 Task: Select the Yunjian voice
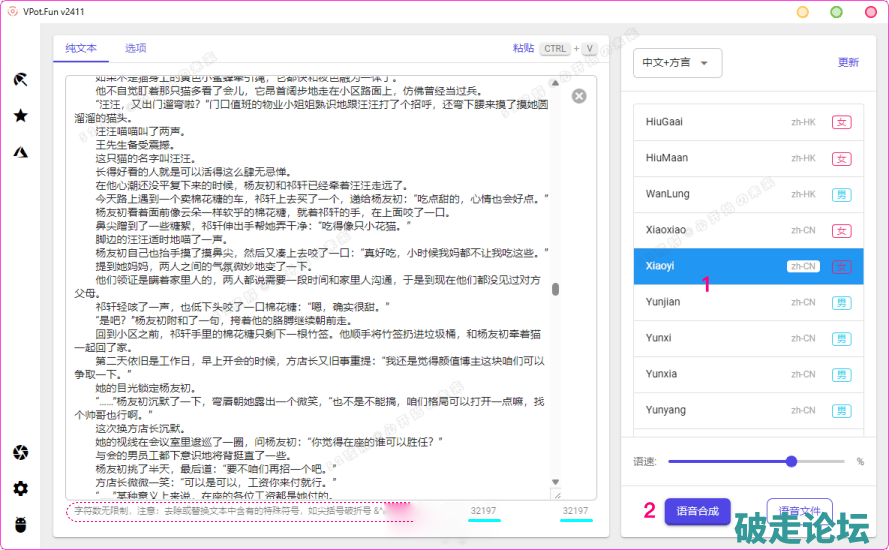click(x=746, y=302)
